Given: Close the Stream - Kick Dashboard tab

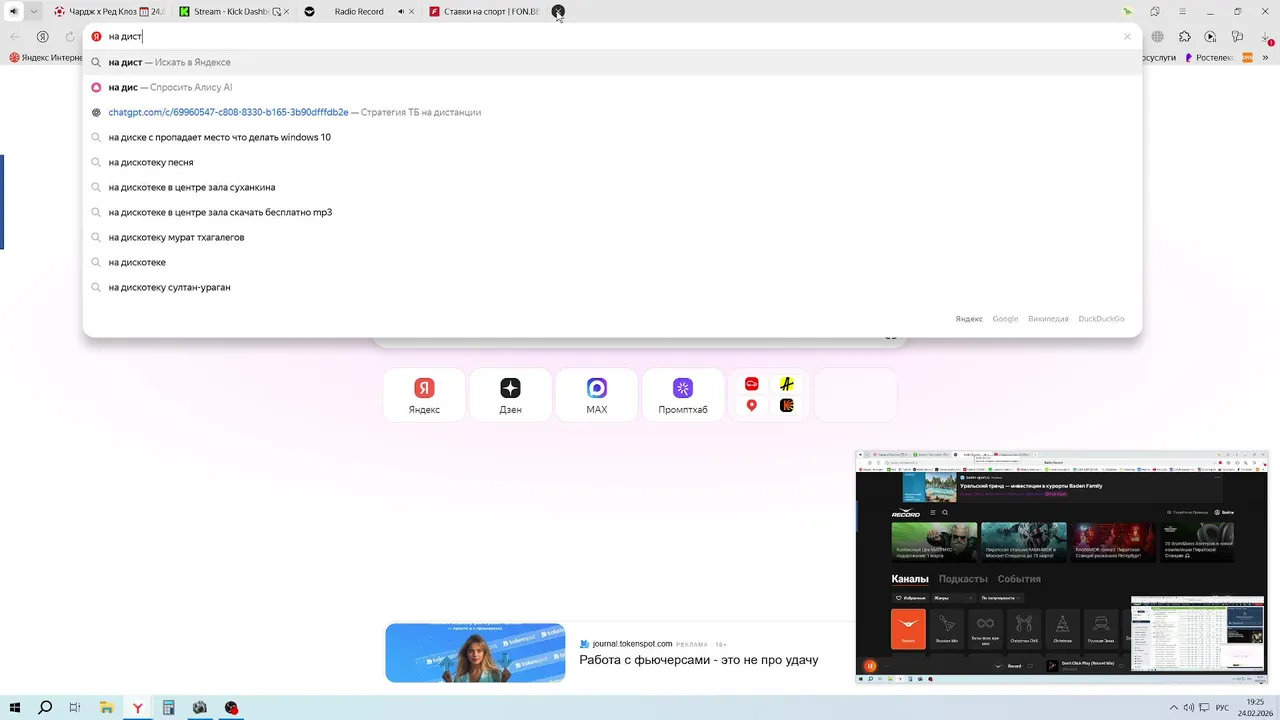Looking at the screenshot, I should pos(287,11).
